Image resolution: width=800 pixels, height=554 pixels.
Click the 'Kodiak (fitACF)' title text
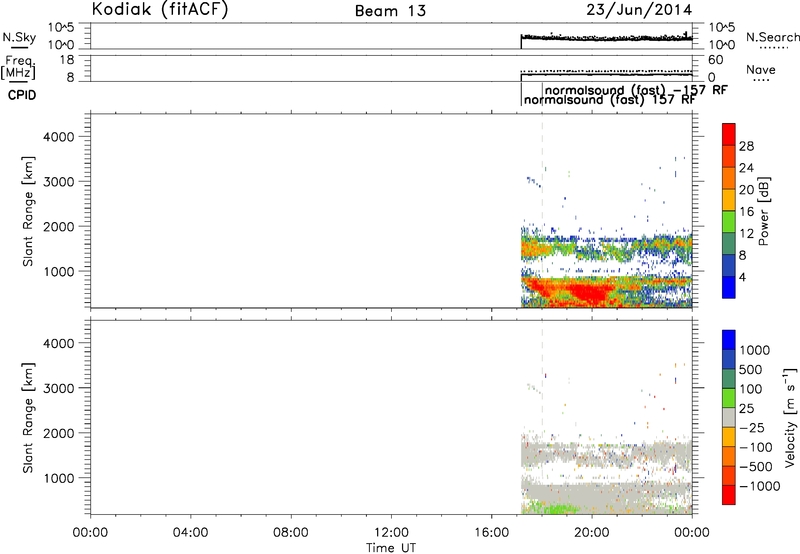coord(160,9)
